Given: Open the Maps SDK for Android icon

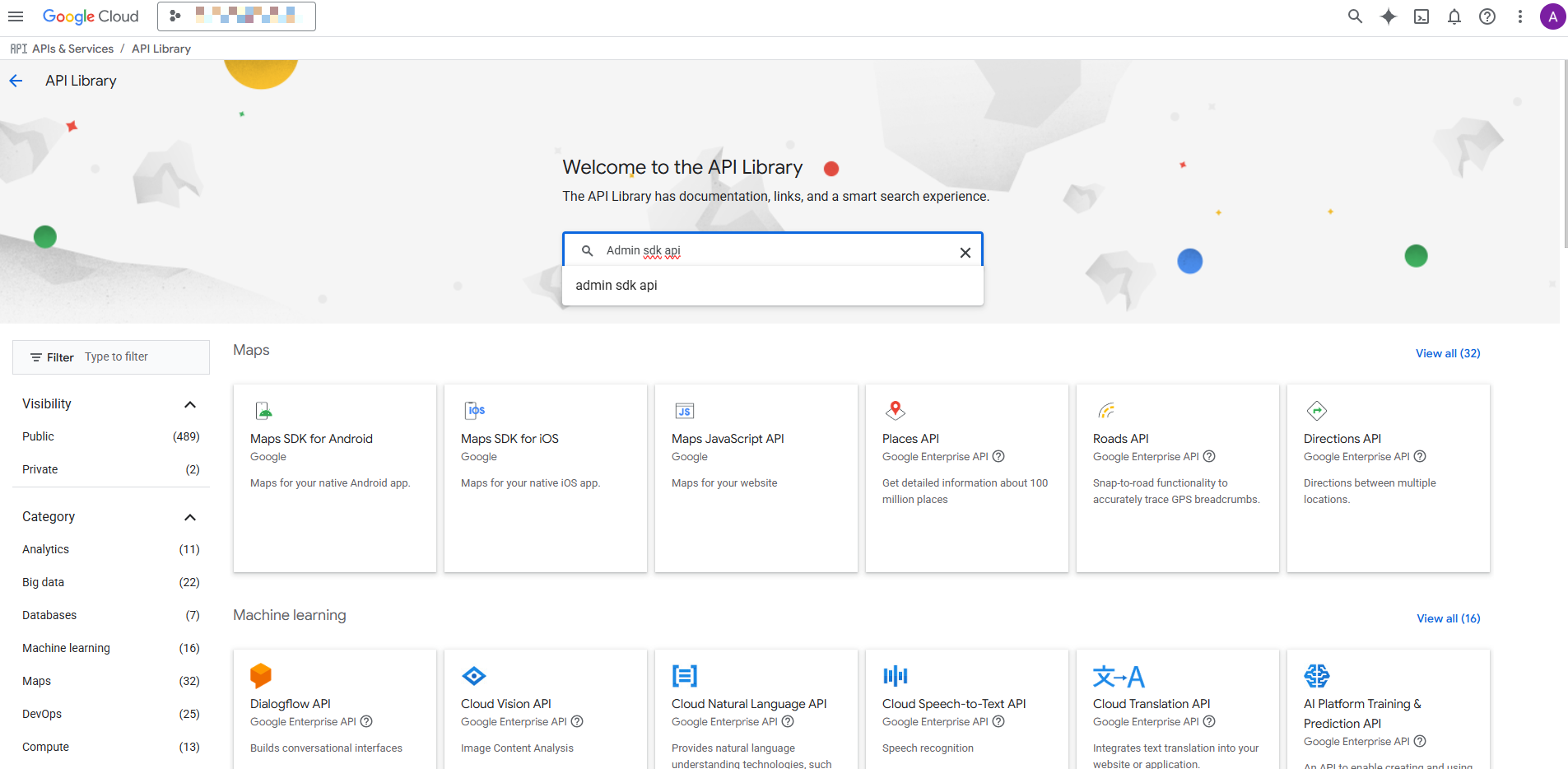Looking at the screenshot, I should pos(263,410).
